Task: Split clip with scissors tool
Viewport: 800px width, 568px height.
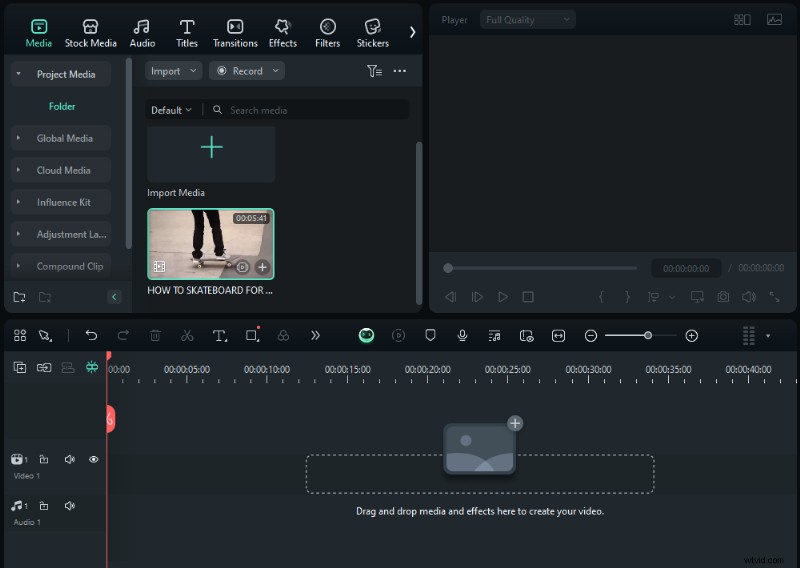Action: coord(187,335)
